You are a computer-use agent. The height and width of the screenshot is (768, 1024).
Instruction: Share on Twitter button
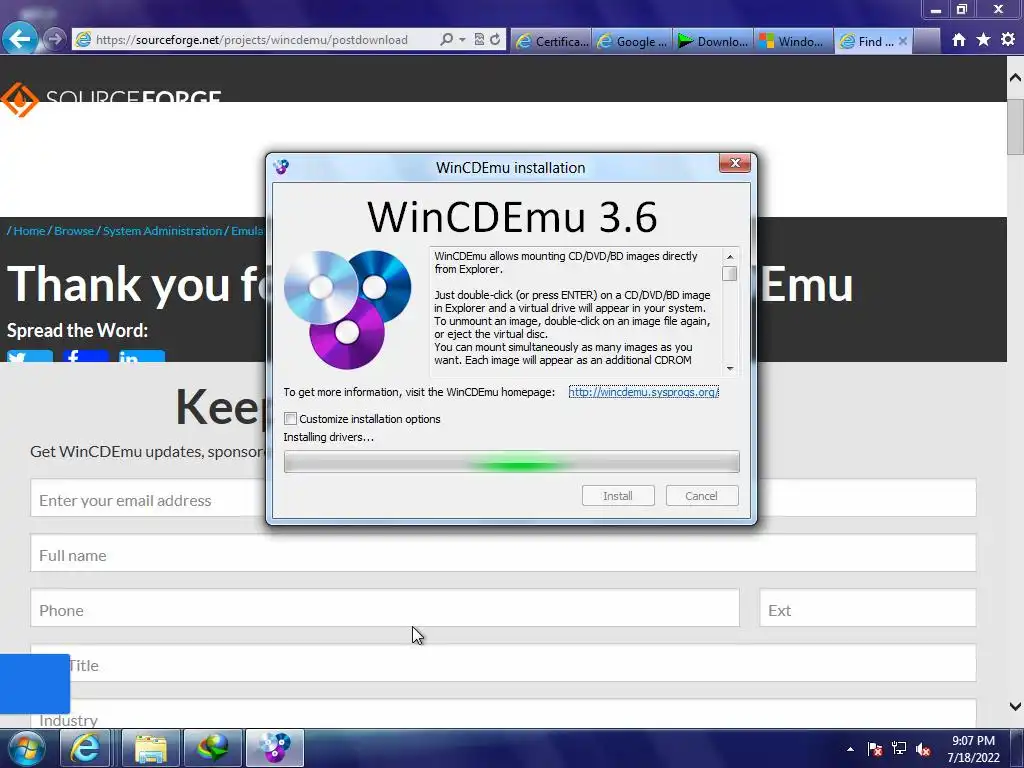(x=29, y=357)
